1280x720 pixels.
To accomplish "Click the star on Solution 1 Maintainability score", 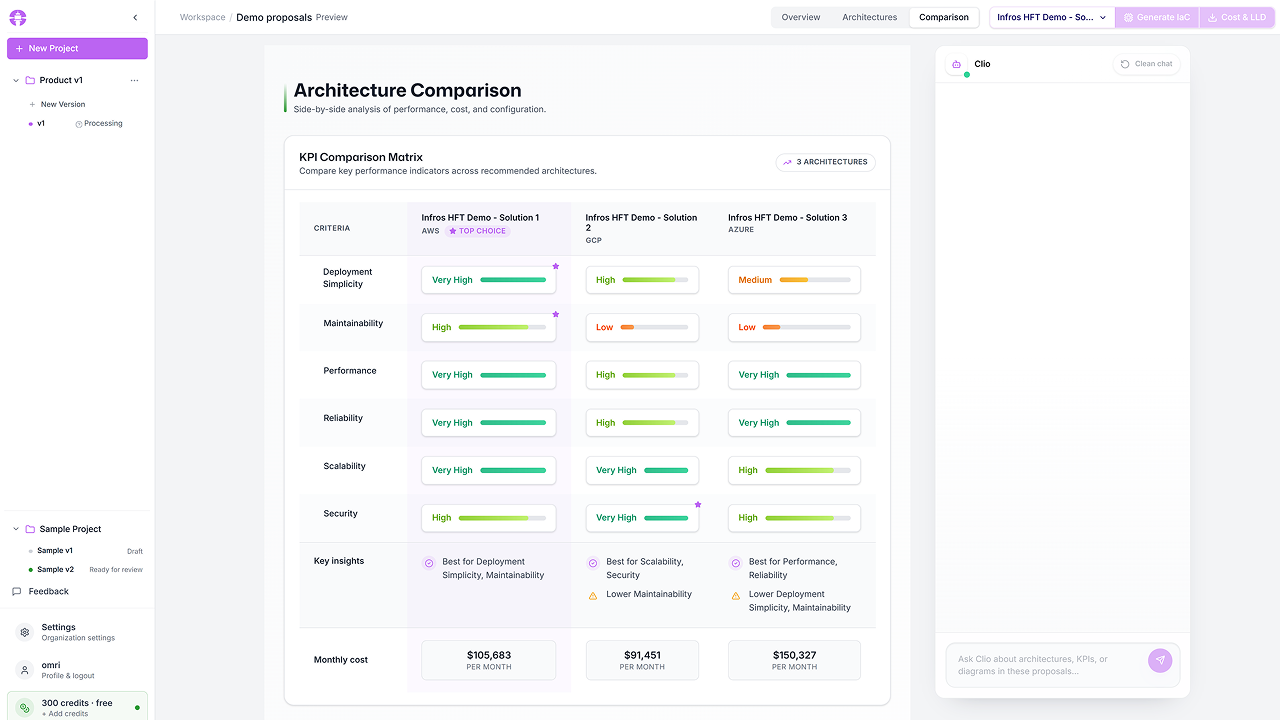I will pos(556,314).
